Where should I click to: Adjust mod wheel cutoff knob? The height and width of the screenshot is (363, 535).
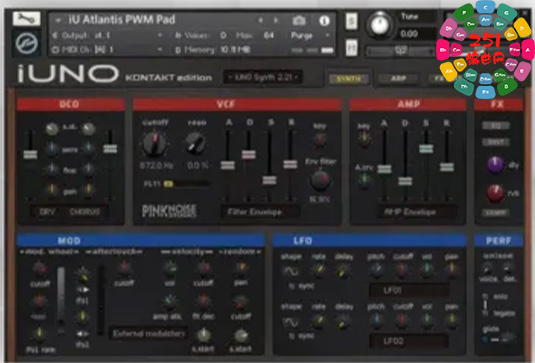(40, 270)
